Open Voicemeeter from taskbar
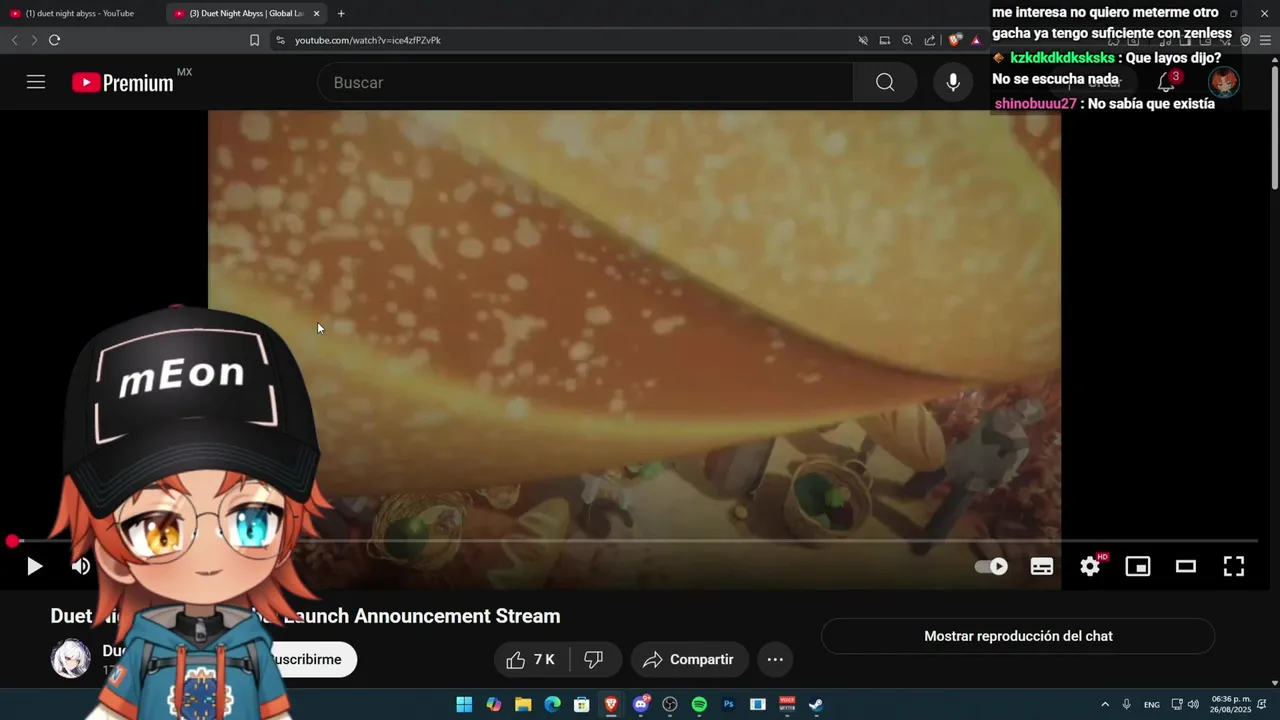 [x=787, y=704]
